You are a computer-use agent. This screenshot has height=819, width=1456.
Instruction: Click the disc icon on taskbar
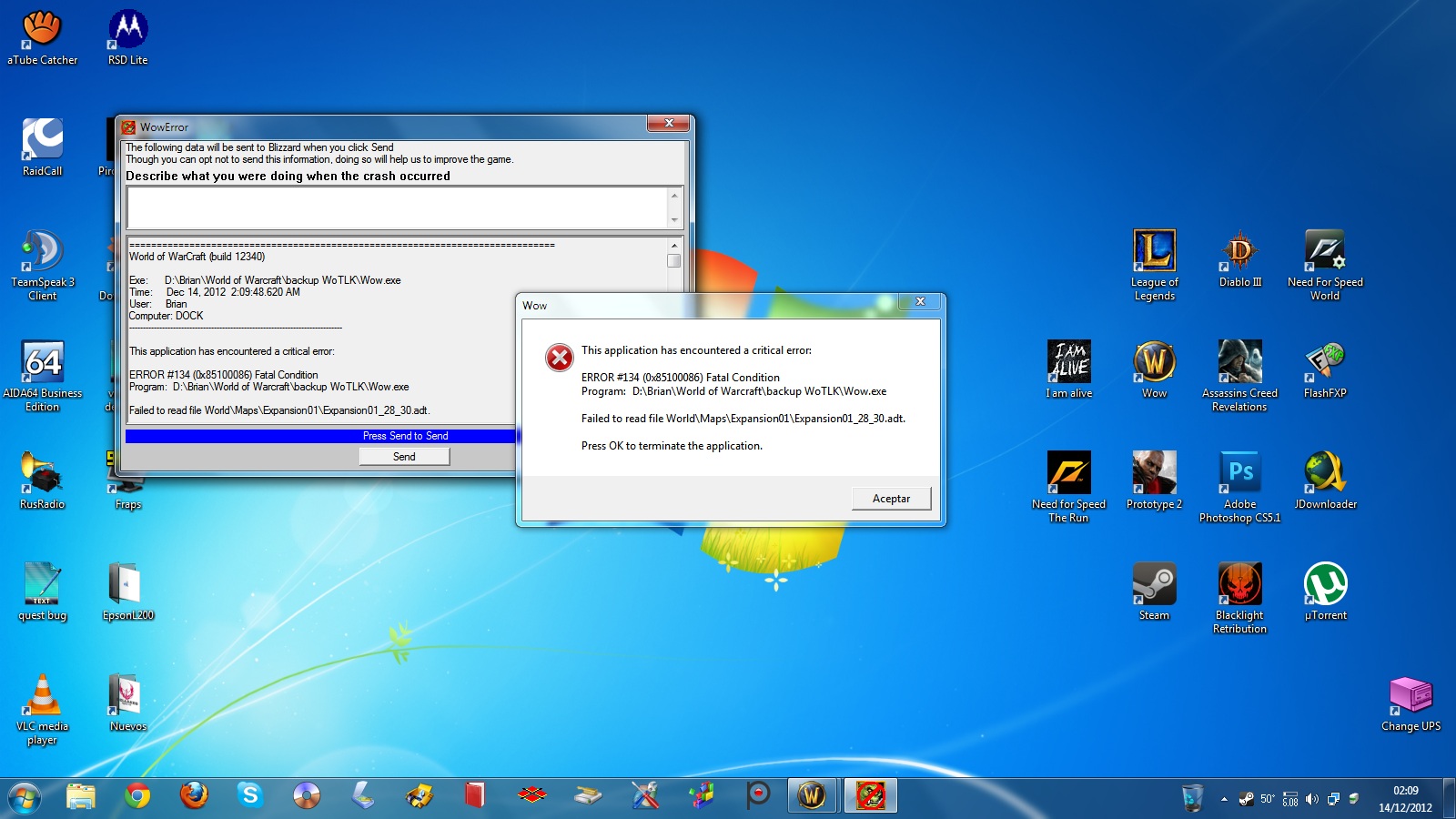tap(307, 796)
